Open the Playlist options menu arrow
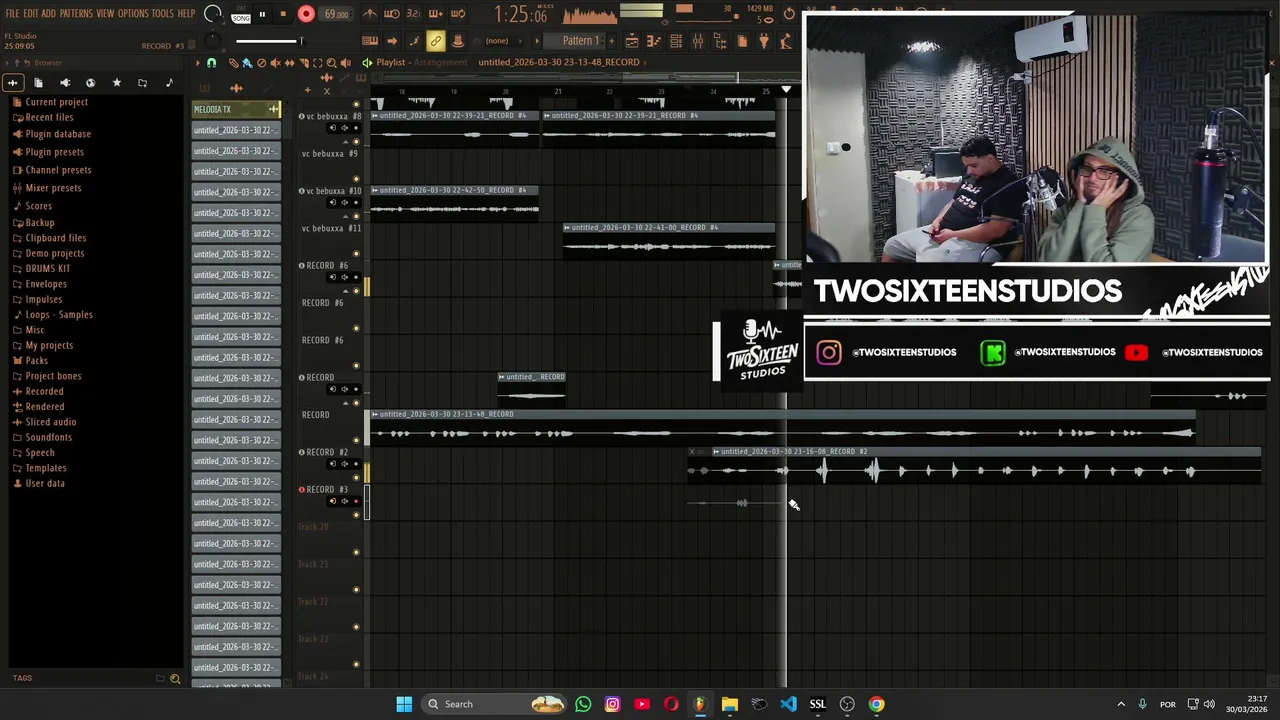The image size is (1280, 720). tap(198, 62)
